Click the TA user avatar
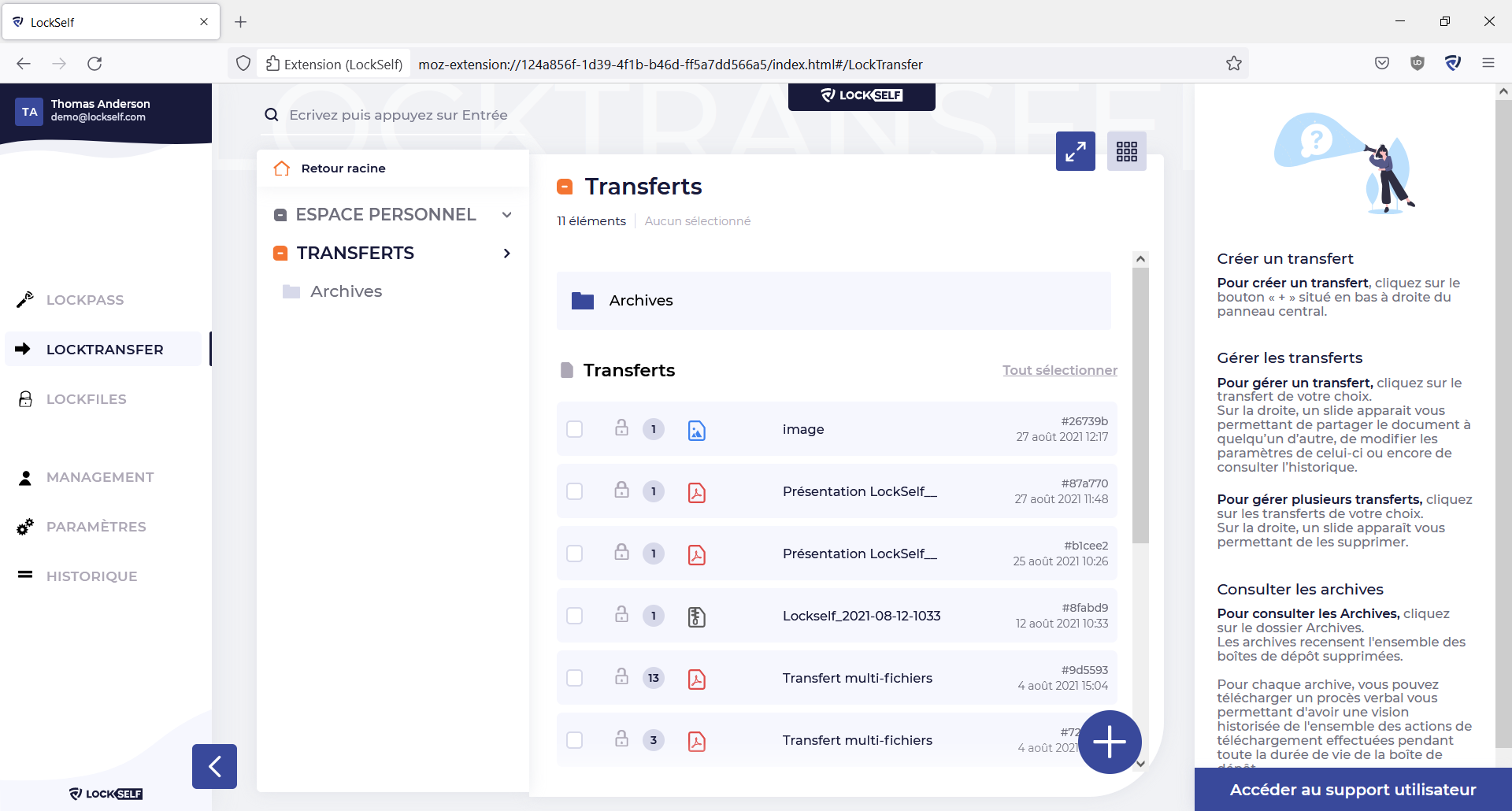The height and width of the screenshot is (811, 1512). (29, 112)
